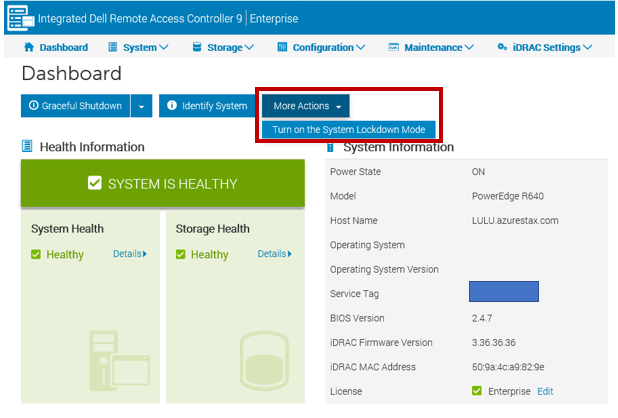Click the Storage disk icon in navbar
This screenshot has height=418, width=618.
coord(197,47)
